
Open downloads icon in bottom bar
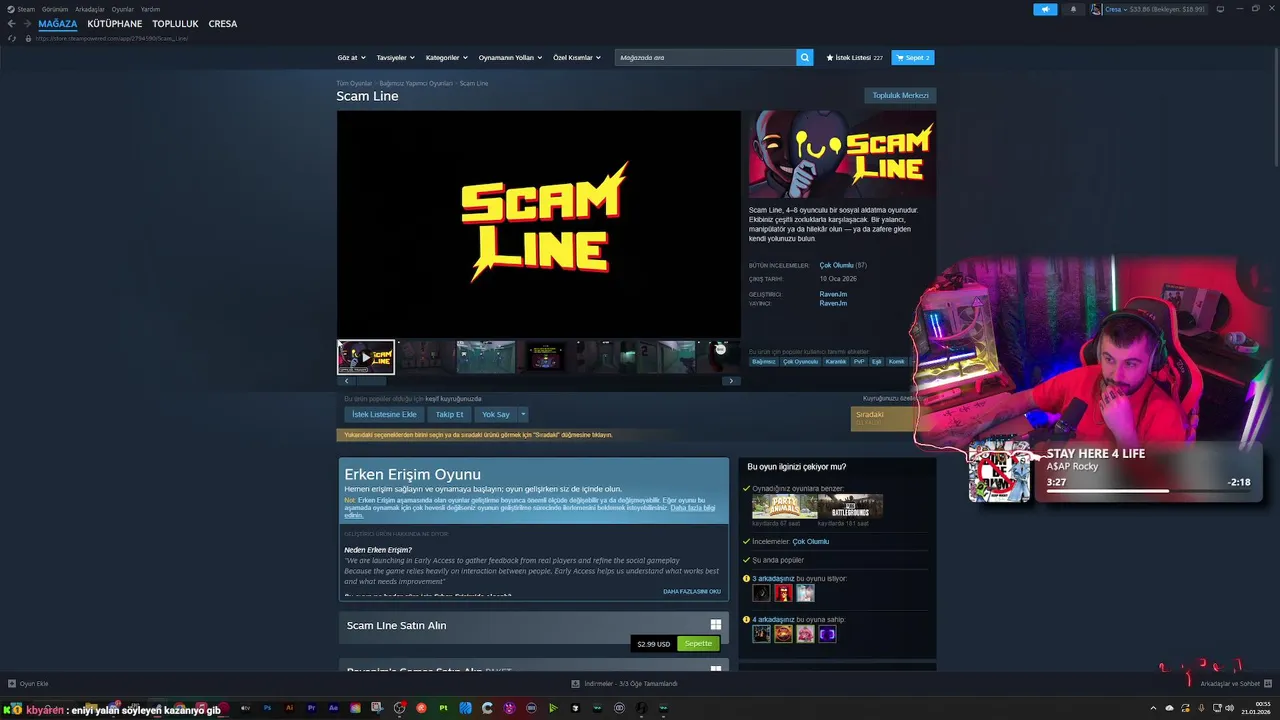575,684
